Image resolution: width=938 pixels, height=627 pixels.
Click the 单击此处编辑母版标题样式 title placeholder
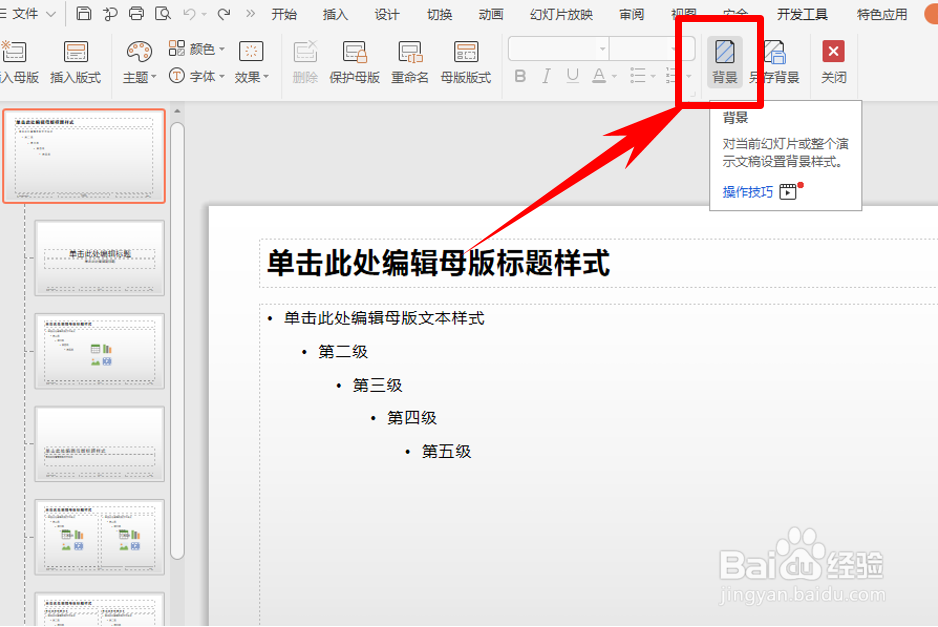pyautogui.click(x=438, y=263)
